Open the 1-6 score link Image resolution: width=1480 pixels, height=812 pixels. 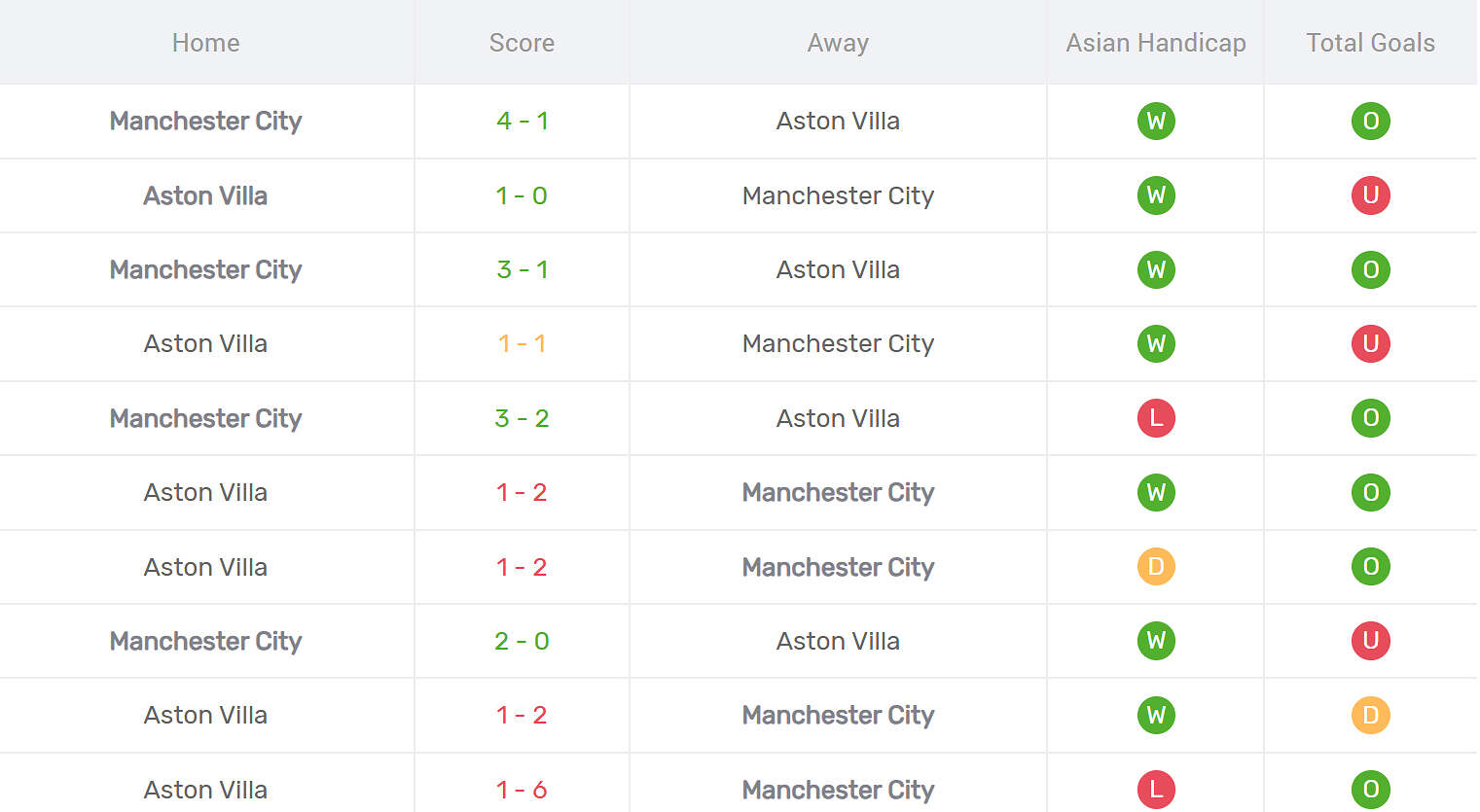click(522, 790)
